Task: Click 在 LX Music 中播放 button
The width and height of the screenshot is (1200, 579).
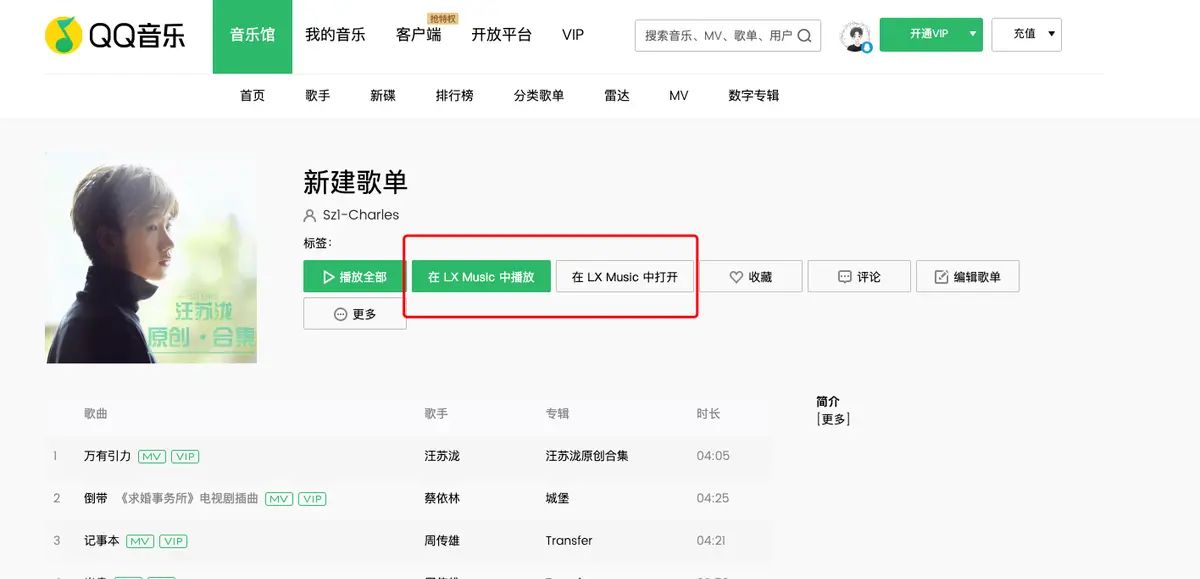Action: (x=481, y=277)
